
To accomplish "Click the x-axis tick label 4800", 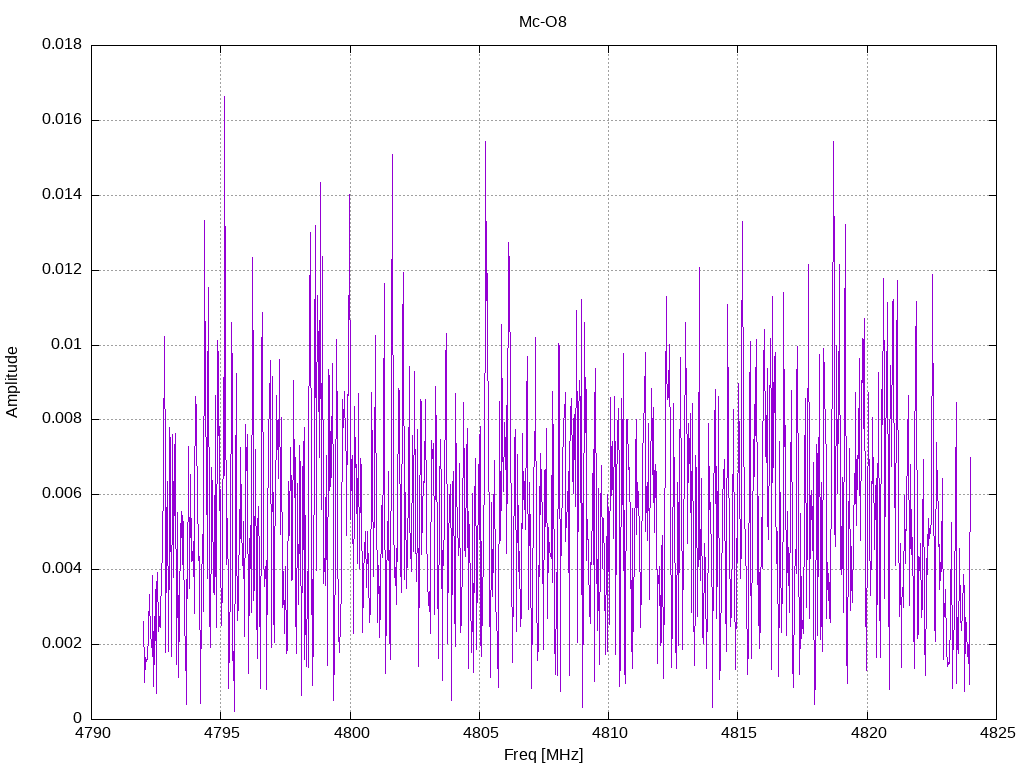I will tap(351, 733).
